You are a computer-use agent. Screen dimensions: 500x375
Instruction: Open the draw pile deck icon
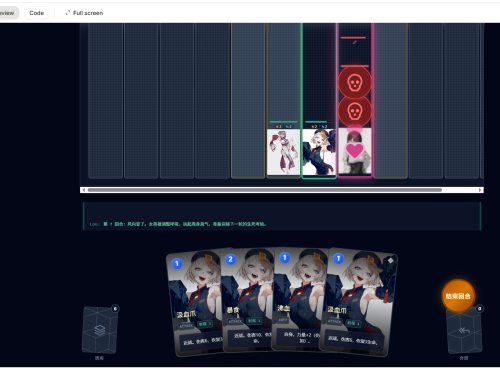coord(99,330)
